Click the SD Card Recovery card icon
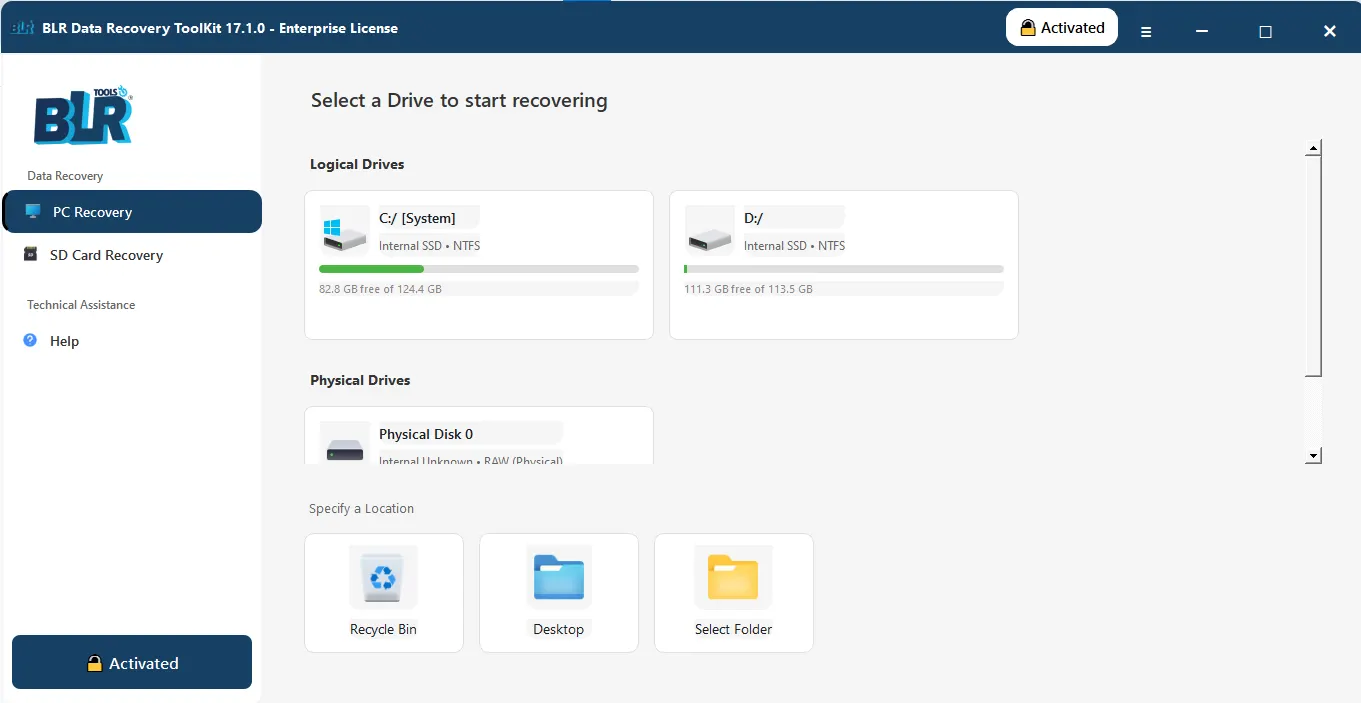This screenshot has width=1361, height=703. pyautogui.click(x=31, y=255)
